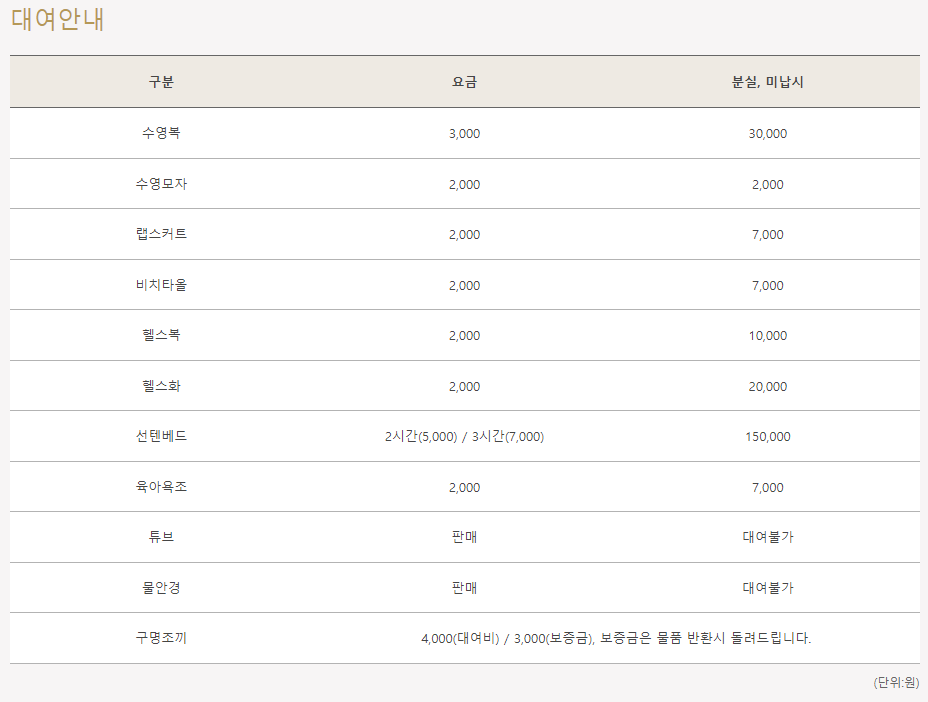
Task: Select the 구분 column header
Action: (x=161, y=82)
